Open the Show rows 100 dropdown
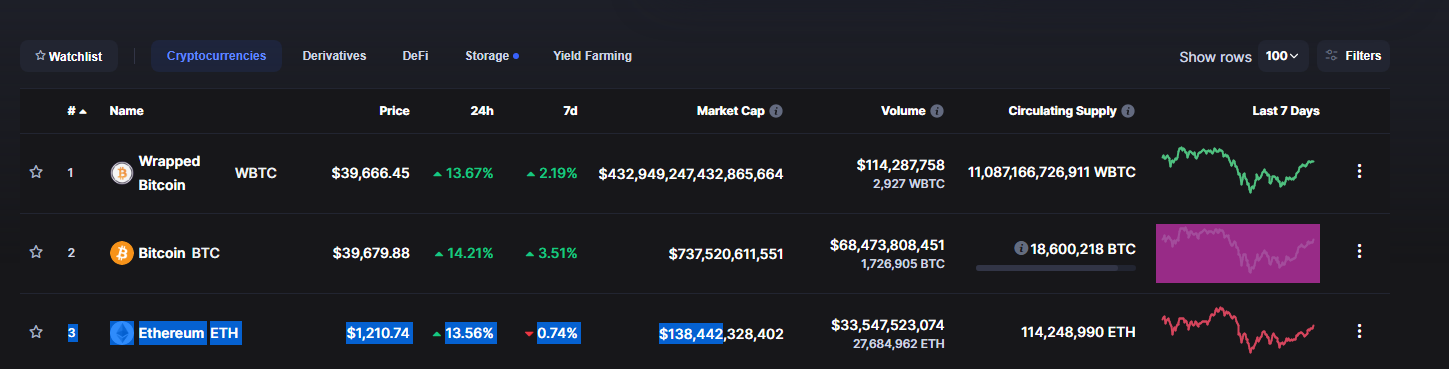Screen dimensions: 1449x369 coord(1282,56)
